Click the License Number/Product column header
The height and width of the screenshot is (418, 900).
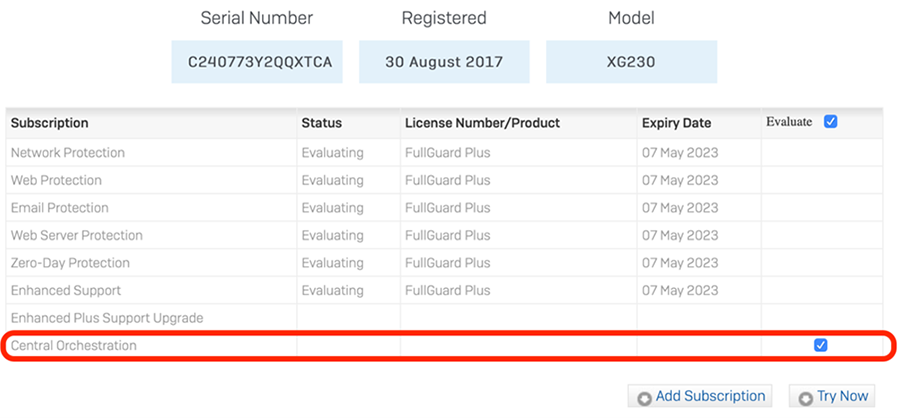(x=482, y=123)
